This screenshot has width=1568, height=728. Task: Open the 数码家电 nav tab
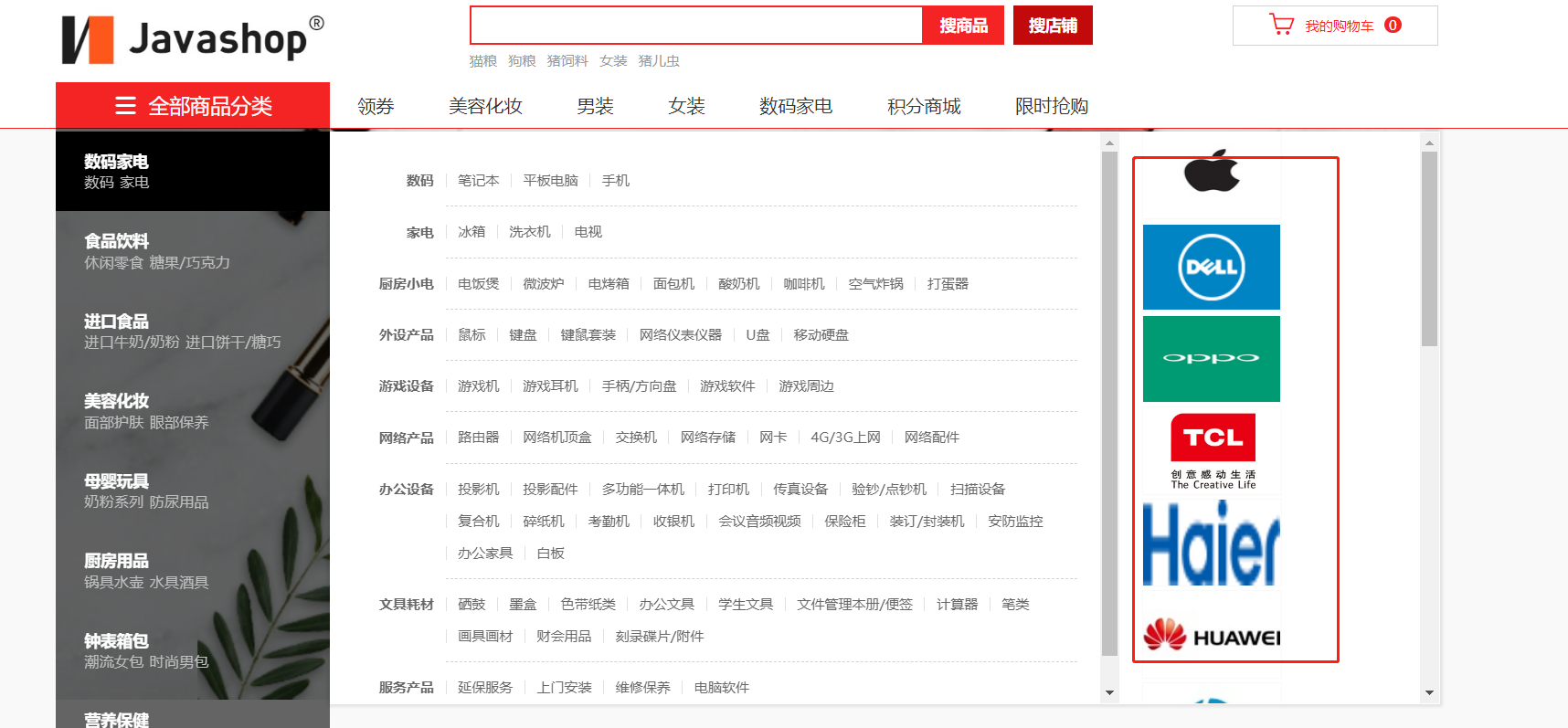click(x=796, y=106)
